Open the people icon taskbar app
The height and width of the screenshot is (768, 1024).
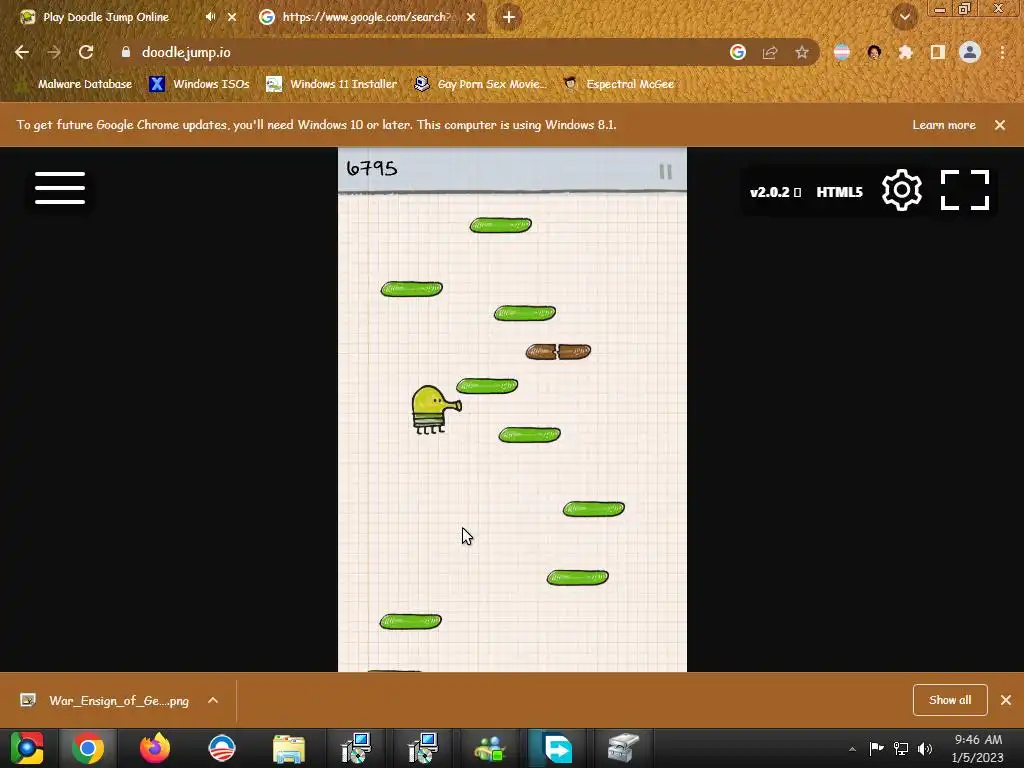pos(490,748)
